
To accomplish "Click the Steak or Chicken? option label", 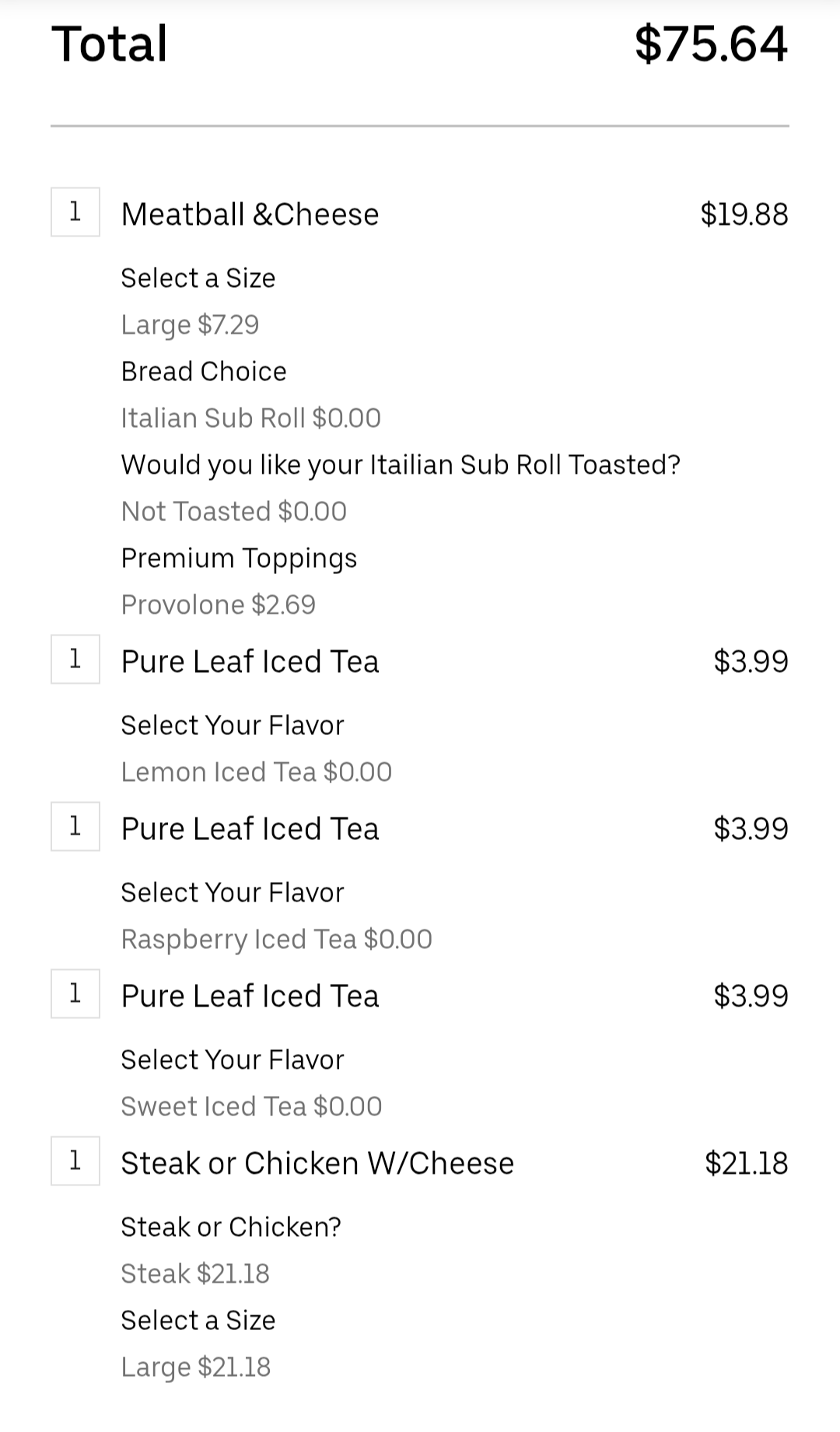I will click(x=231, y=1227).
